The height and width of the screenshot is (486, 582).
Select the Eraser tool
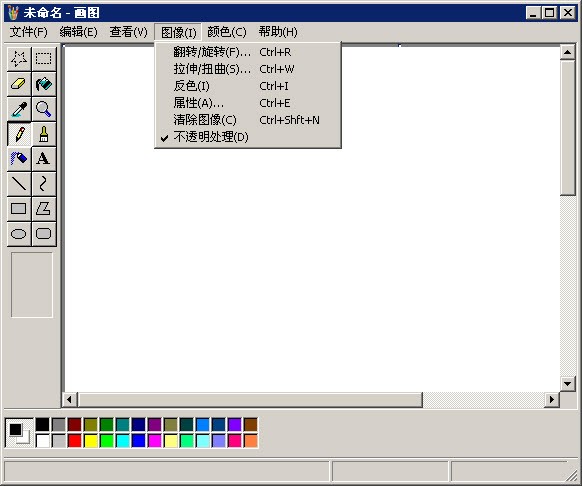coord(19,84)
